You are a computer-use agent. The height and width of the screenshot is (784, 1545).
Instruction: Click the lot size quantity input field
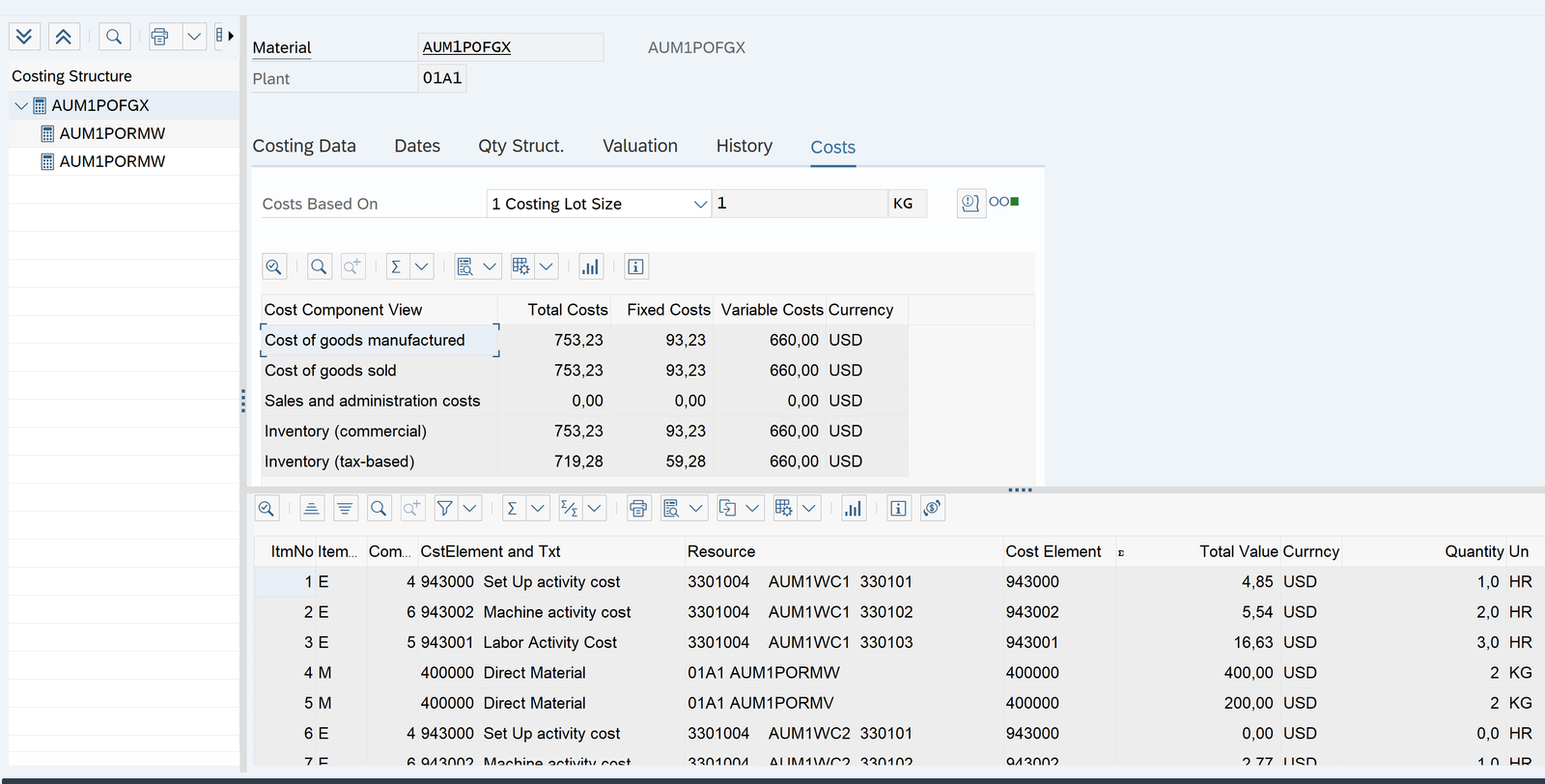(799, 204)
